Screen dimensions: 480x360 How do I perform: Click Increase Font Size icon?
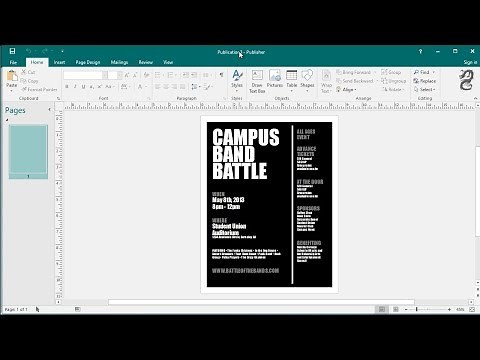point(127,76)
